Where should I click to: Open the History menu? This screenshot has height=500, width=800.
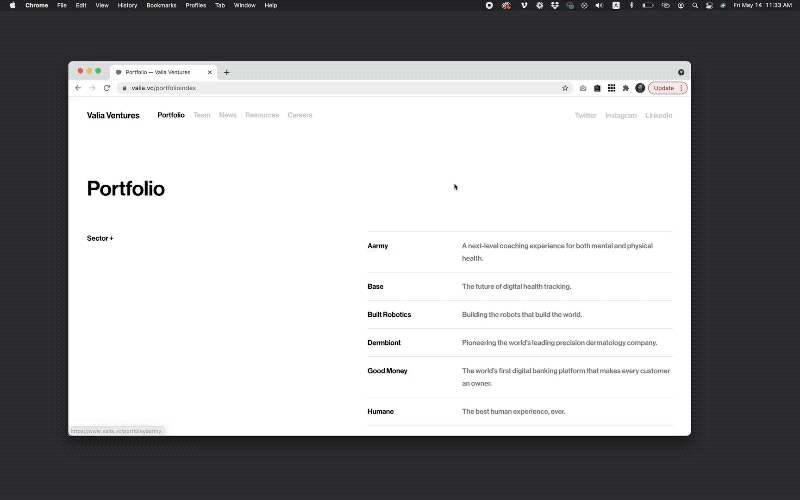click(x=128, y=5)
